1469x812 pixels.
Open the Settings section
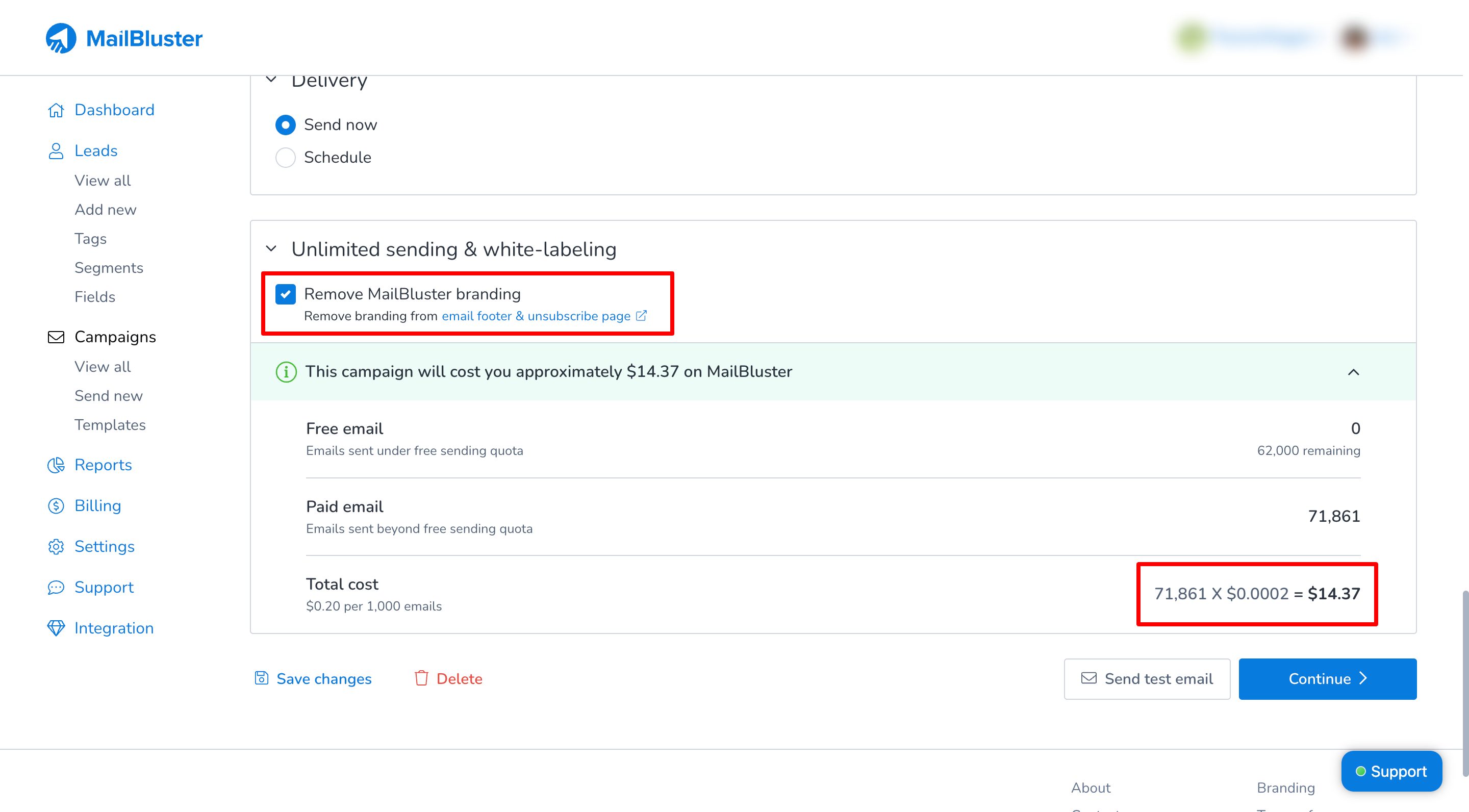(x=105, y=547)
